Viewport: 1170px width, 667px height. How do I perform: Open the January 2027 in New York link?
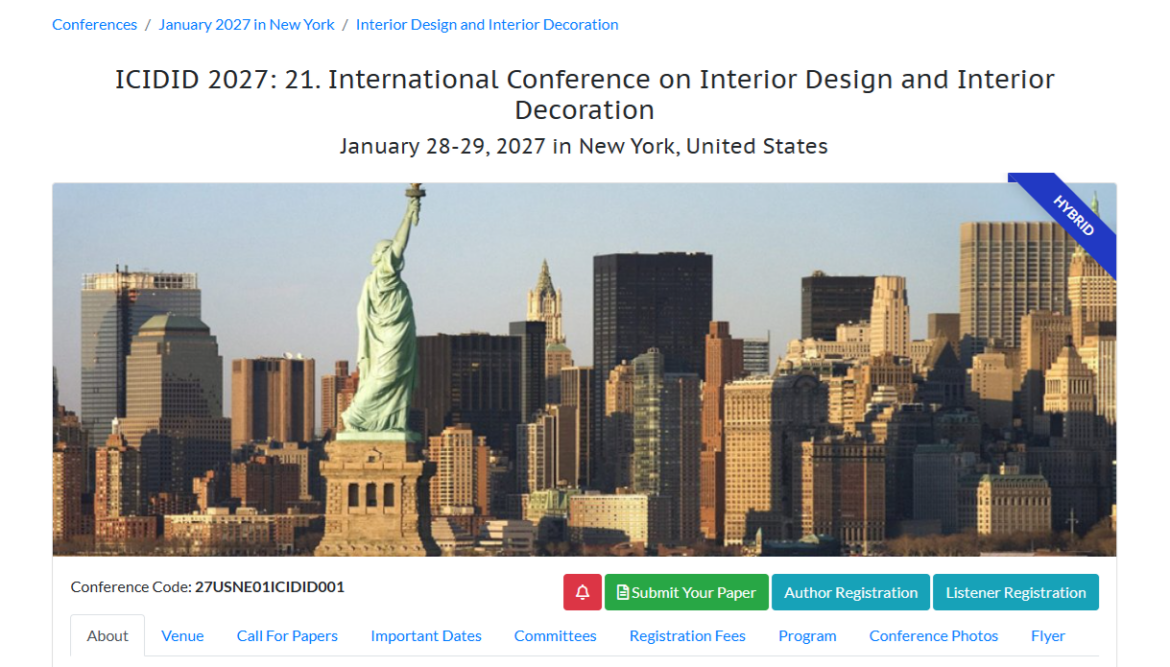[x=246, y=24]
